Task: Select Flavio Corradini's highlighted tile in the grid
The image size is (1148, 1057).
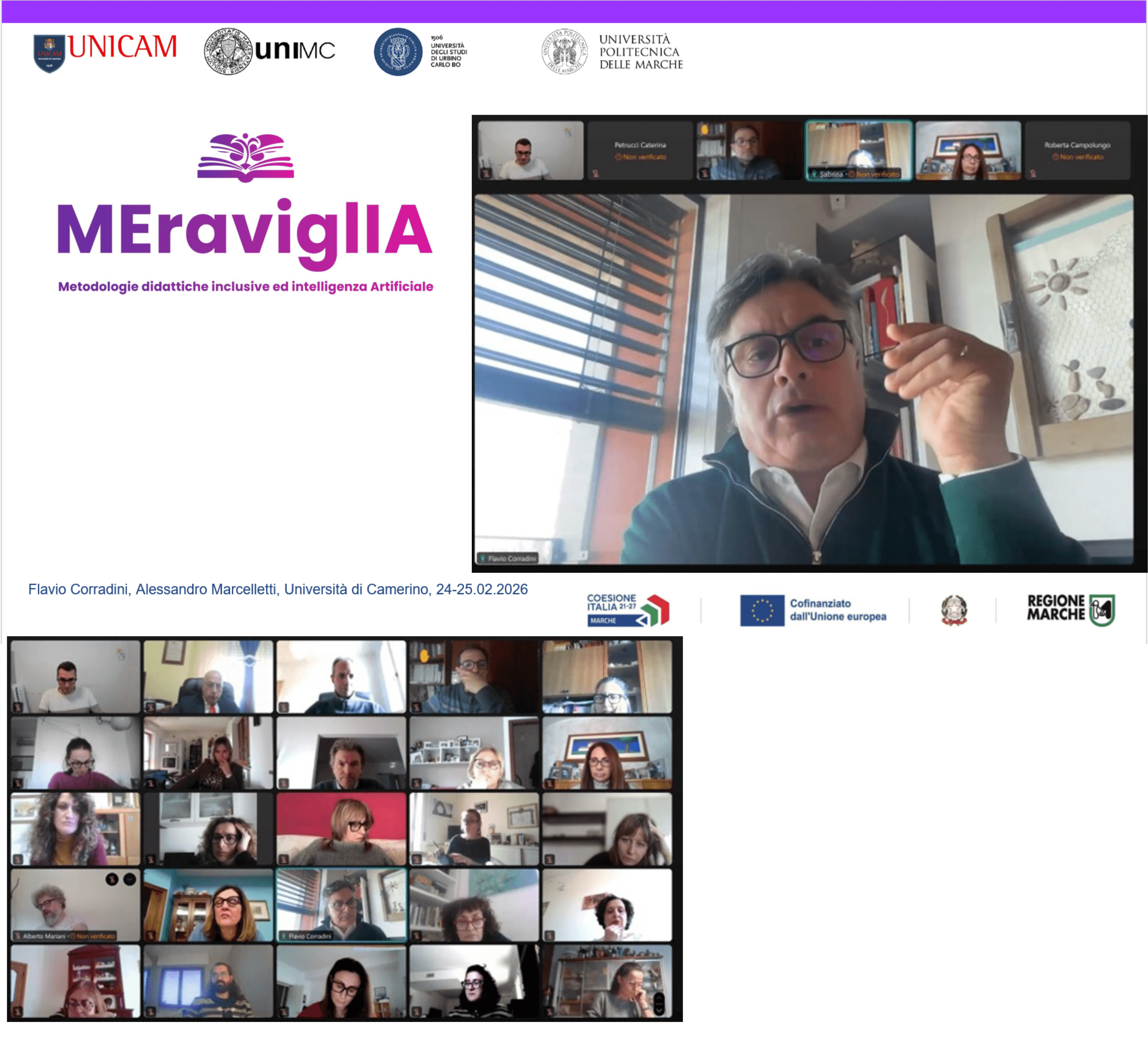Action: pos(342,905)
